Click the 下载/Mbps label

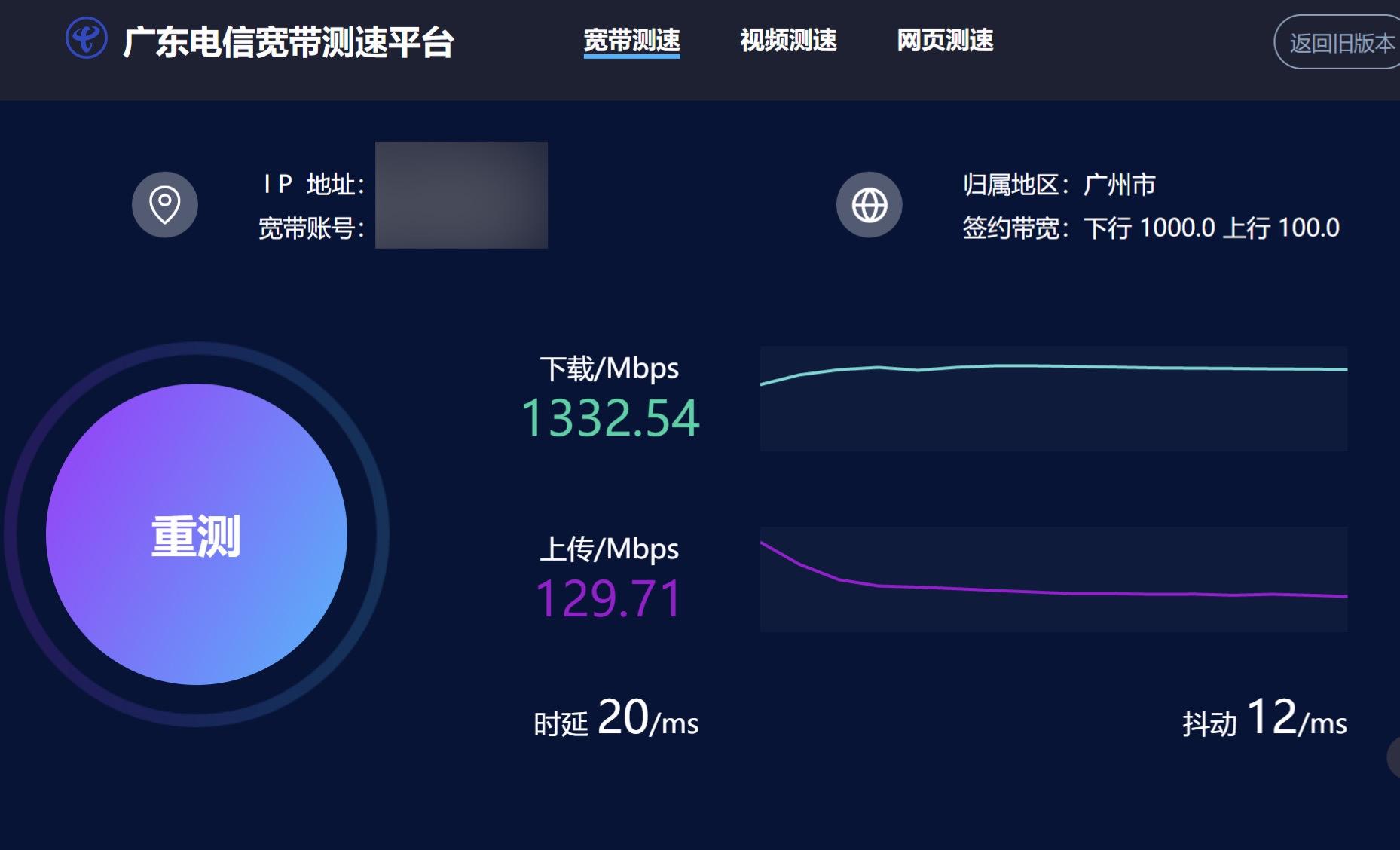click(x=609, y=368)
